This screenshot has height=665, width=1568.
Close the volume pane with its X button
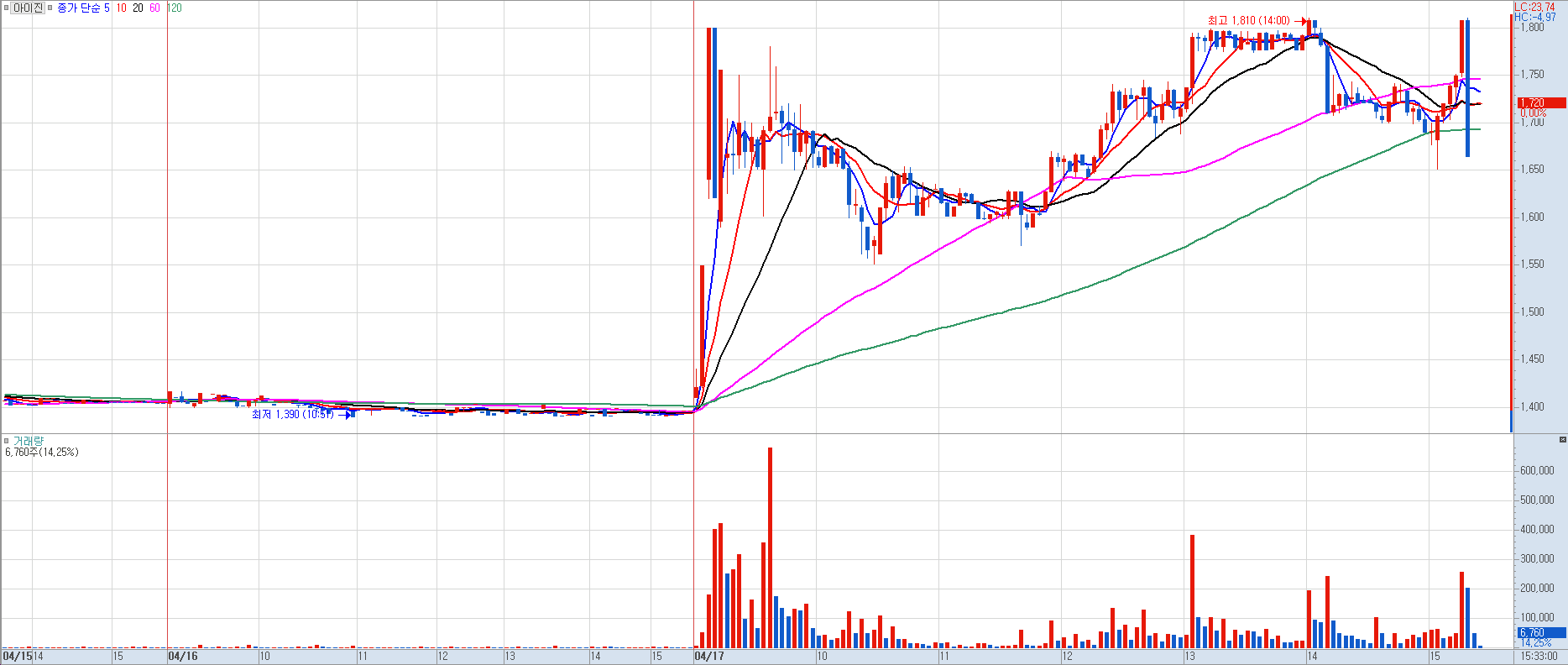(1562, 440)
